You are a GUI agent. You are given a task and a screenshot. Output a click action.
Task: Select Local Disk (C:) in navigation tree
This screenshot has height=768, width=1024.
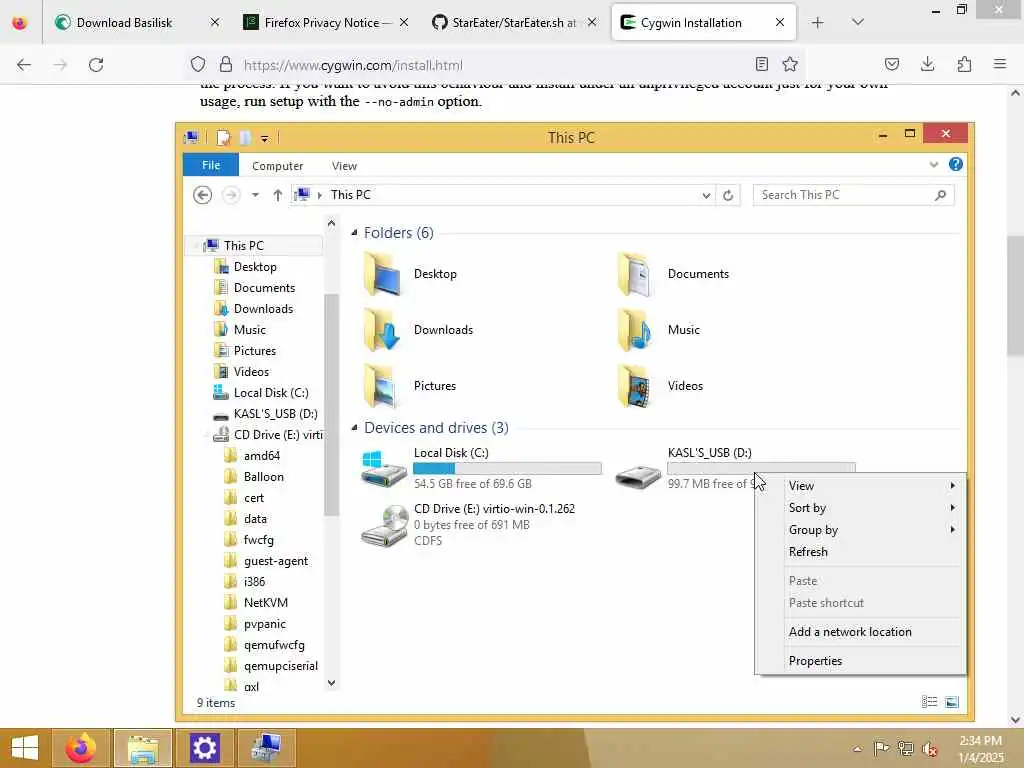point(270,392)
